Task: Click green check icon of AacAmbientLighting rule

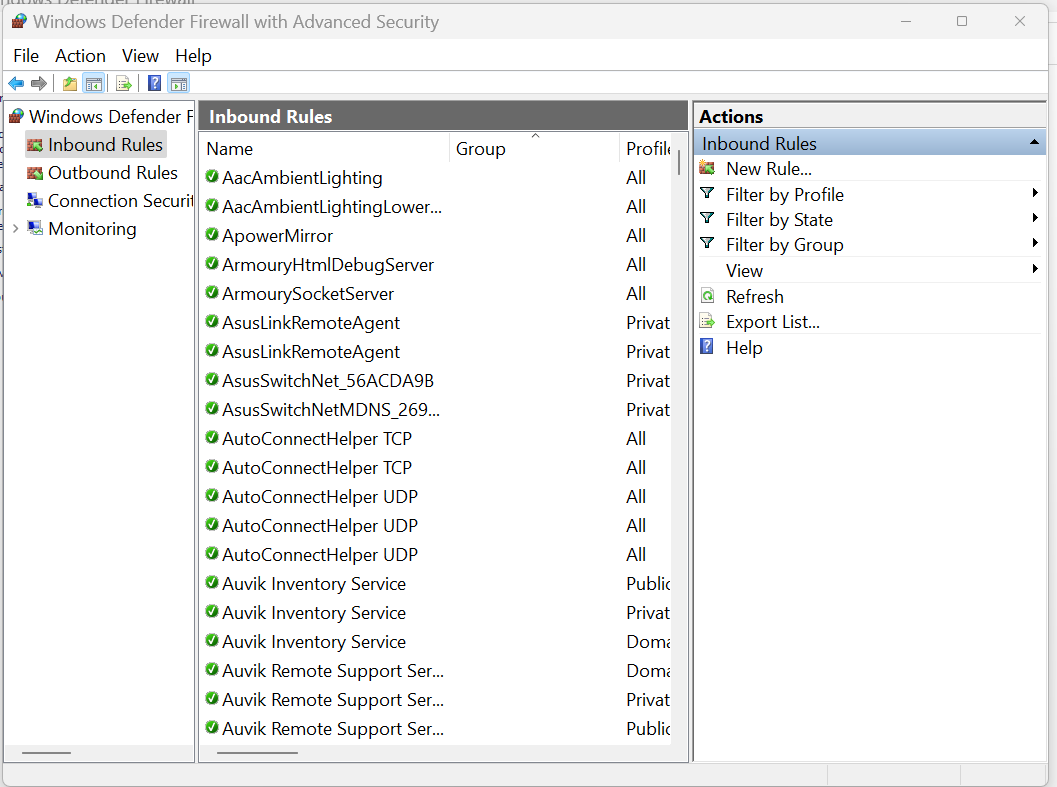Action: (212, 177)
